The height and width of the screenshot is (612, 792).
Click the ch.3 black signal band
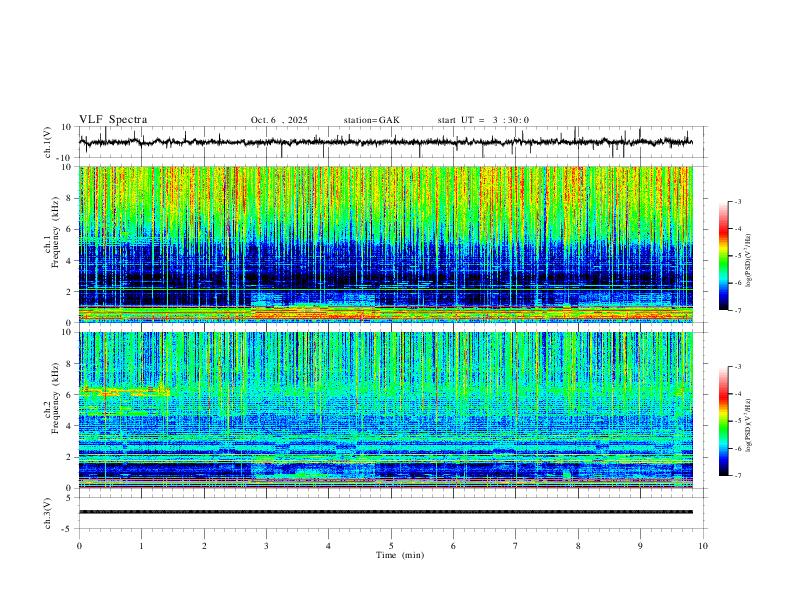[386, 512]
